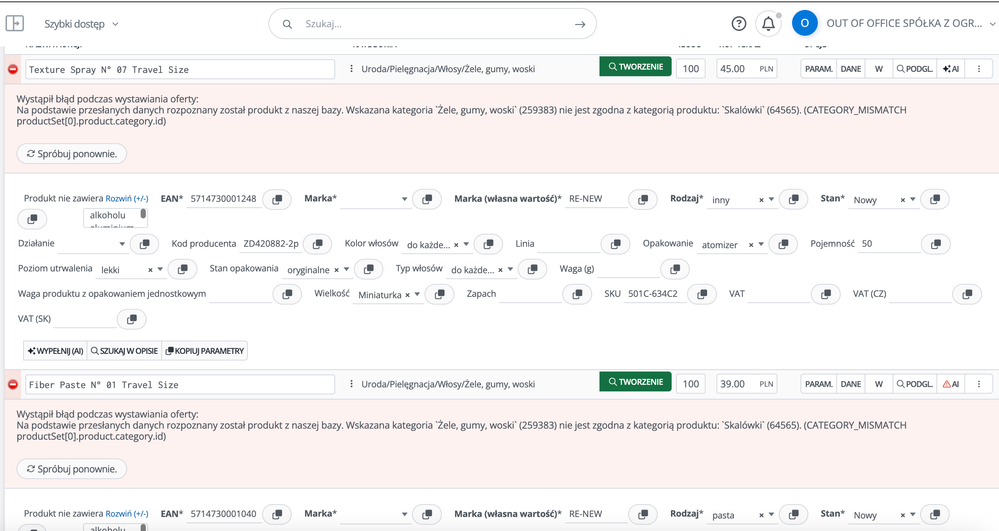Click the Texture Spray N° 07 title field

[180, 69]
